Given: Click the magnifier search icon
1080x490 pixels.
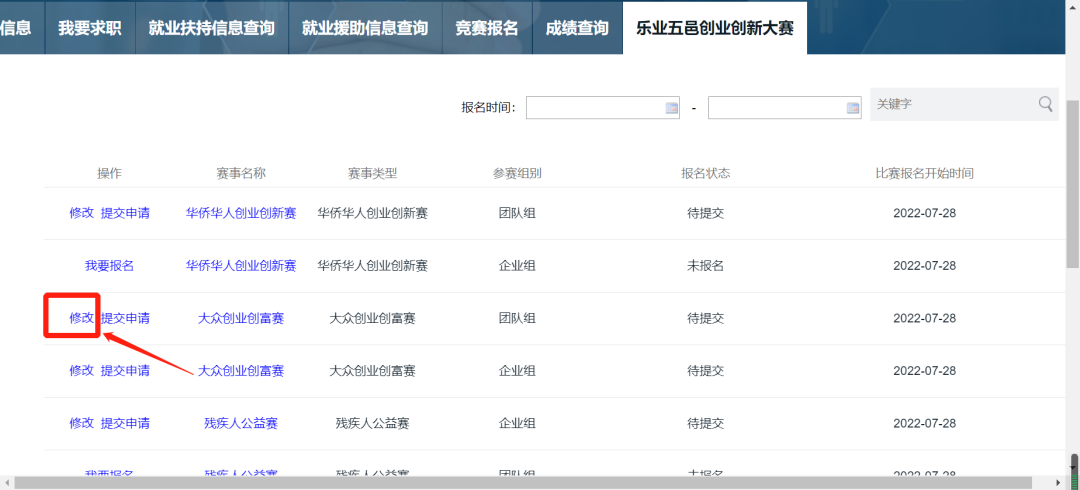Looking at the screenshot, I should click(x=1045, y=104).
